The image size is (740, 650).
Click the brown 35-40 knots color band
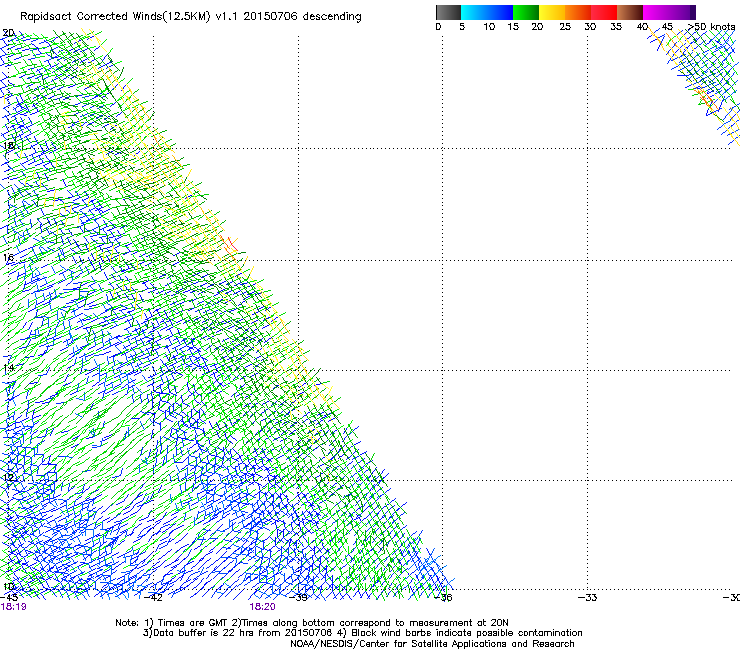click(x=630, y=12)
